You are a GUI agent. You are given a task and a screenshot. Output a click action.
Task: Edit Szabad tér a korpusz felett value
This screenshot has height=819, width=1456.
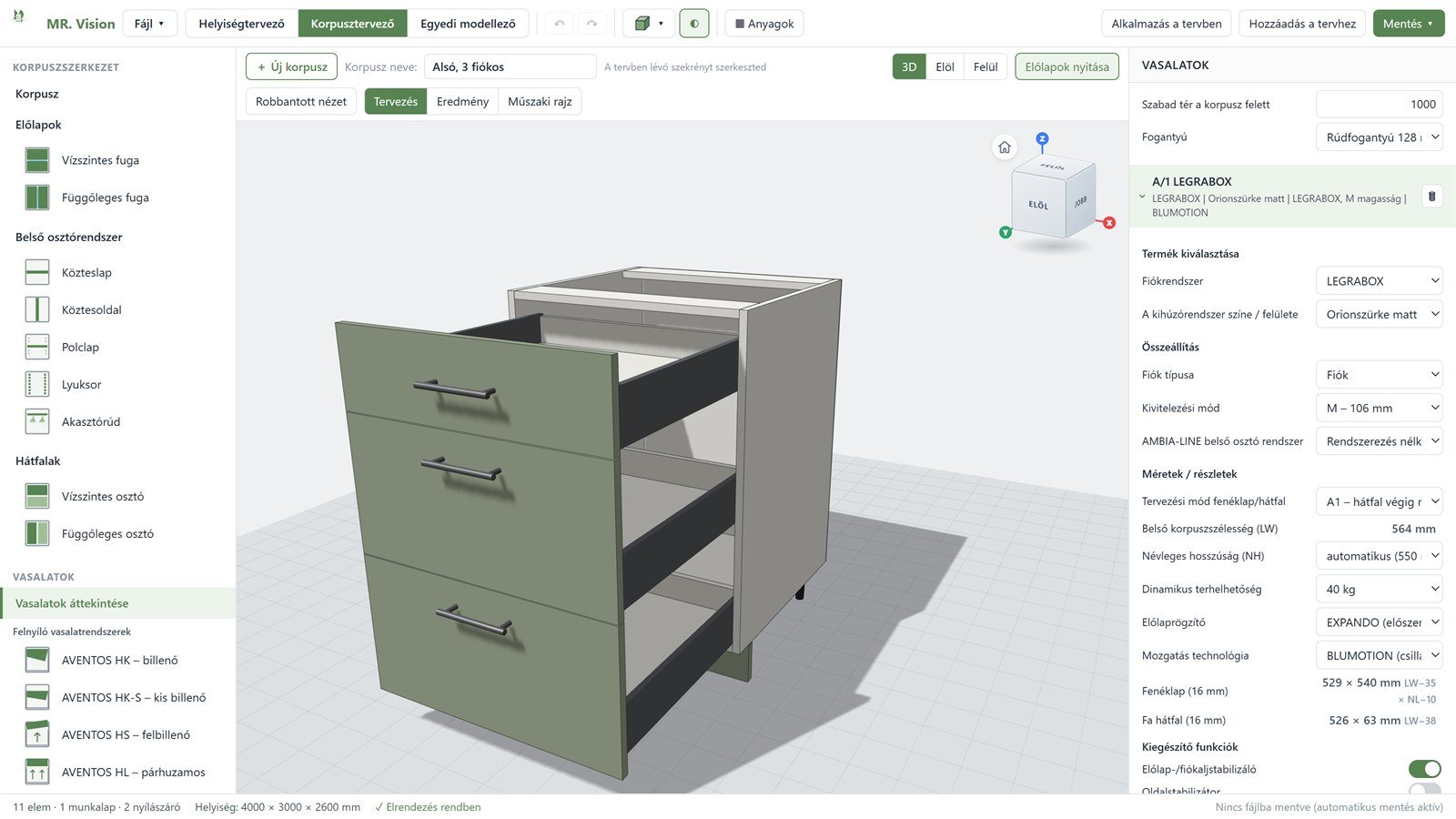tap(1380, 104)
